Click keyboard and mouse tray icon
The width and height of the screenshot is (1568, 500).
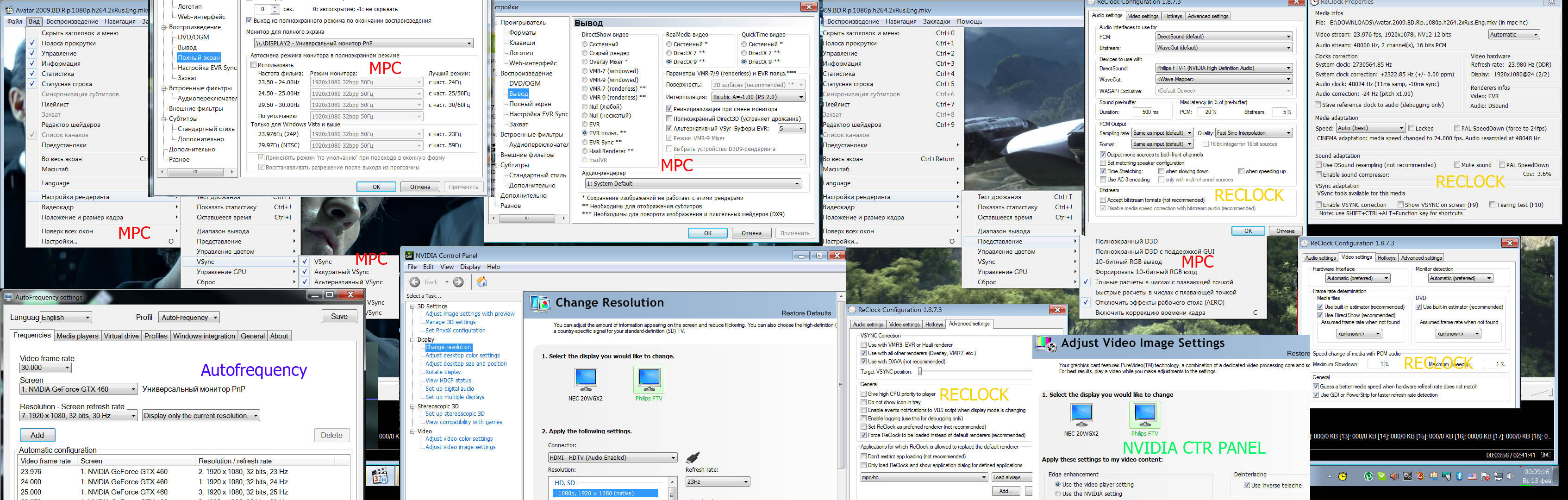click(1446, 476)
